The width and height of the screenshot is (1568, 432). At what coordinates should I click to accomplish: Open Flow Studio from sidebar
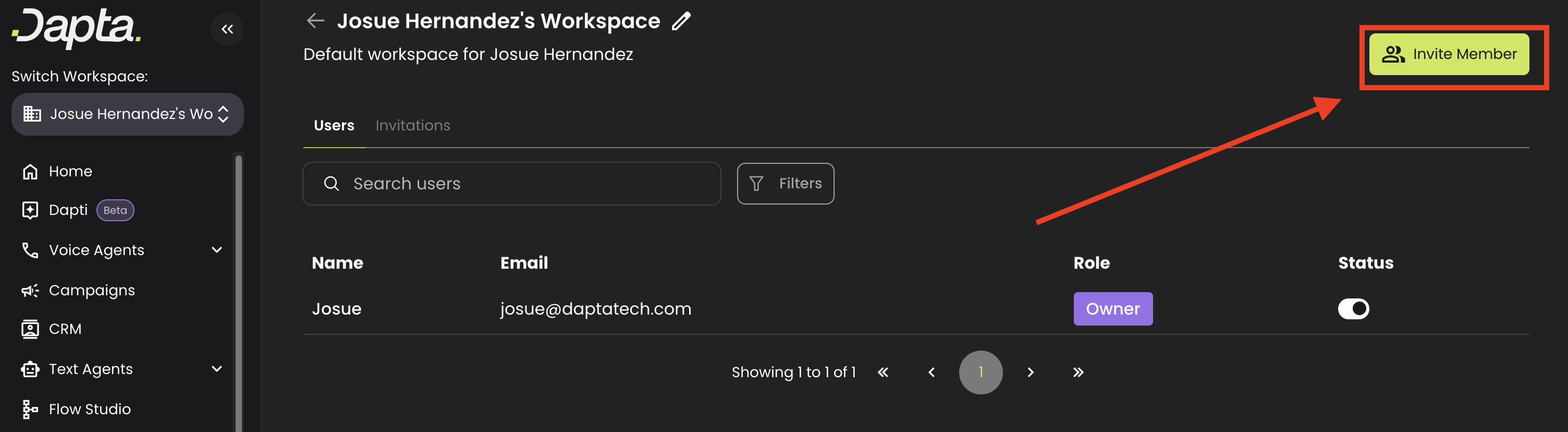(89, 410)
